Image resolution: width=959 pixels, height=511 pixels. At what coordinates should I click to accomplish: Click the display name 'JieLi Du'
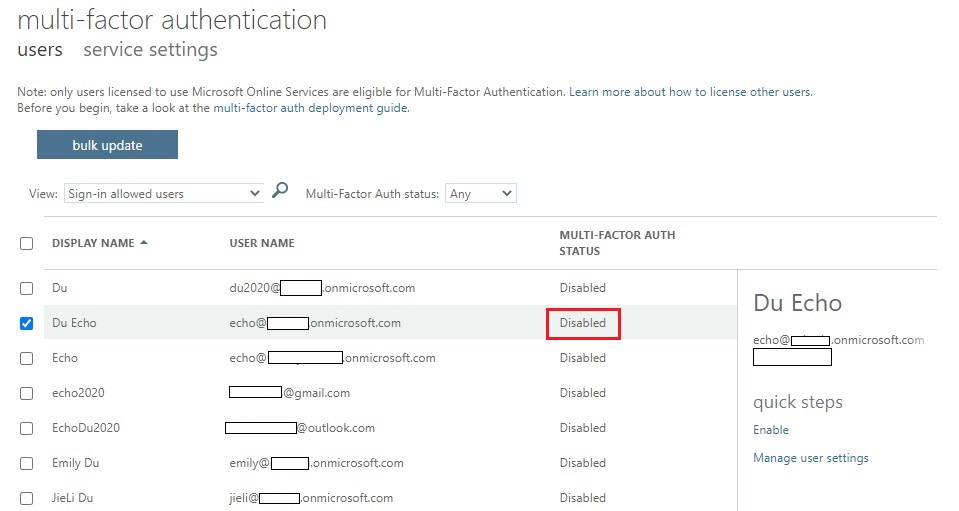(72, 498)
